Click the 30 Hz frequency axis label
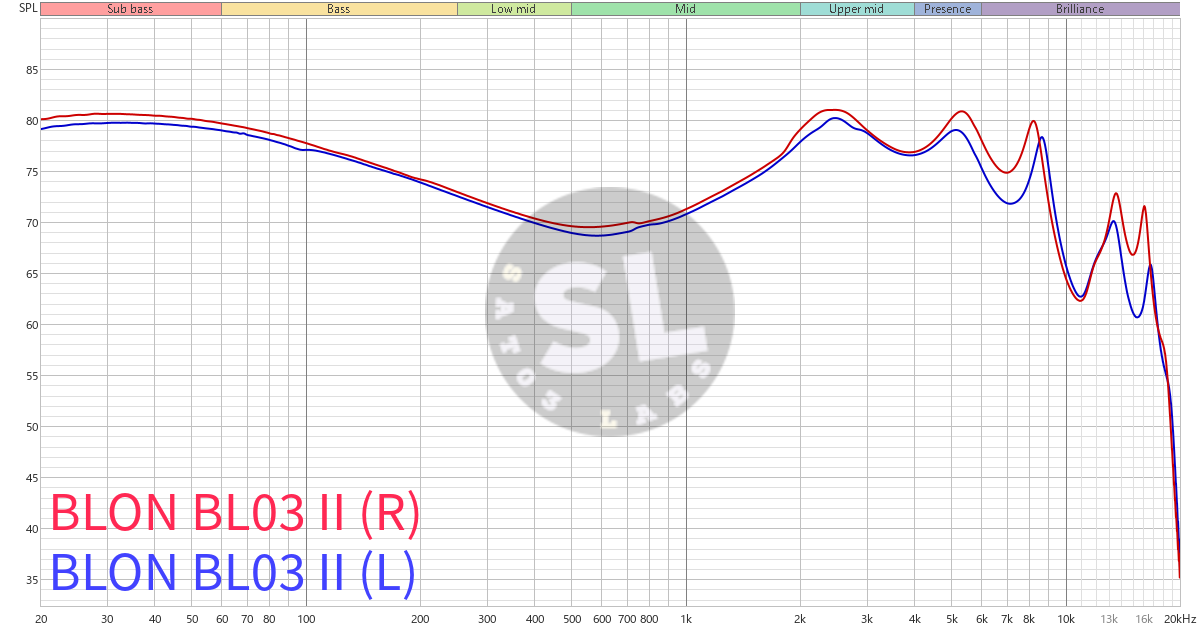This screenshot has height=631, width=1200. pos(107,618)
